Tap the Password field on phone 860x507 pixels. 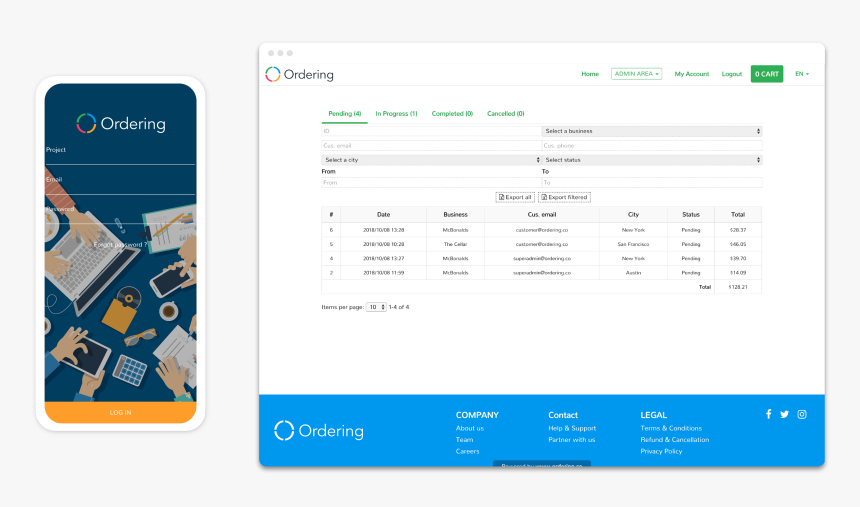pyautogui.click(x=121, y=216)
